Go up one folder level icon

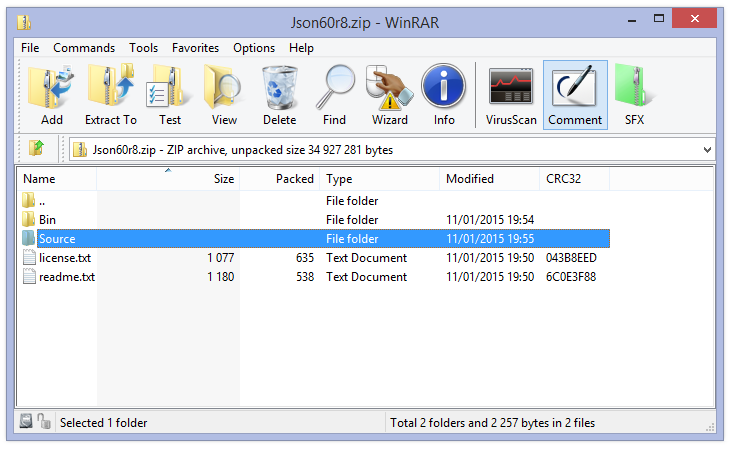pyautogui.click(x=36, y=148)
